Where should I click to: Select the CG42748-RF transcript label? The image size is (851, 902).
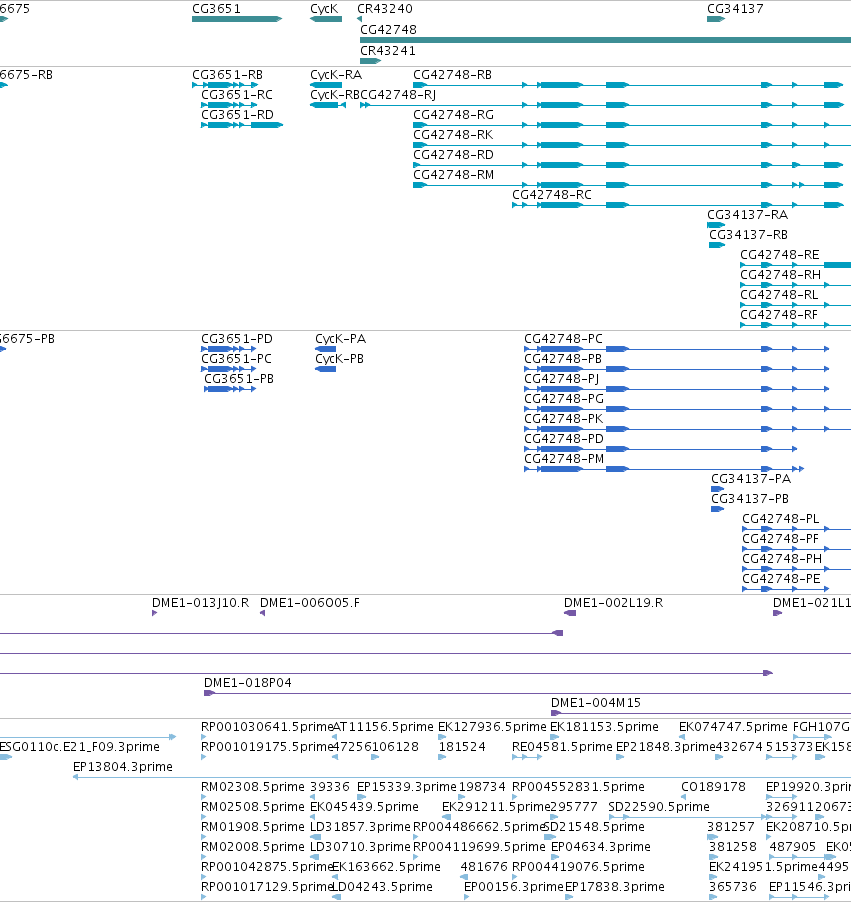coord(779,315)
